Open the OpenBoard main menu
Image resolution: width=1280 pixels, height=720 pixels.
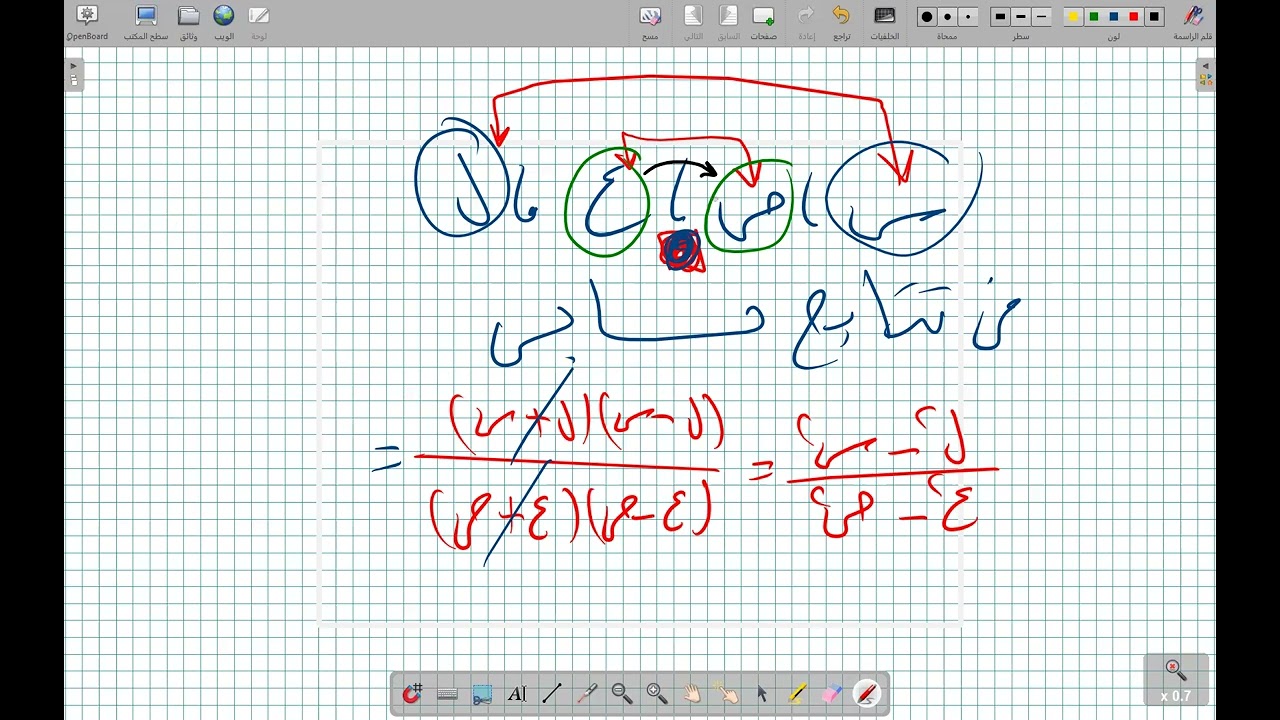(x=87, y=22)
